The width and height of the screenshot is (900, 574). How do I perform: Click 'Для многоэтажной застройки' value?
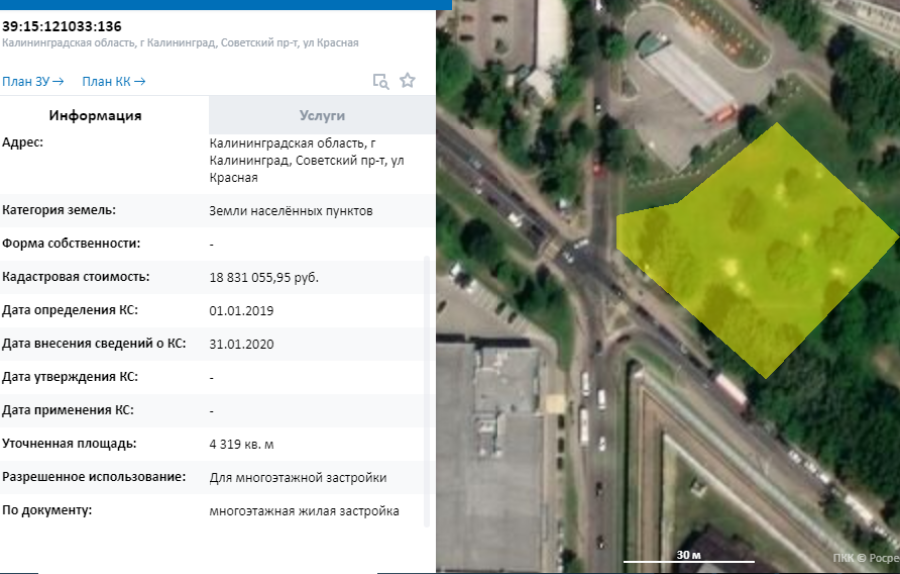(x=298, y=478)
